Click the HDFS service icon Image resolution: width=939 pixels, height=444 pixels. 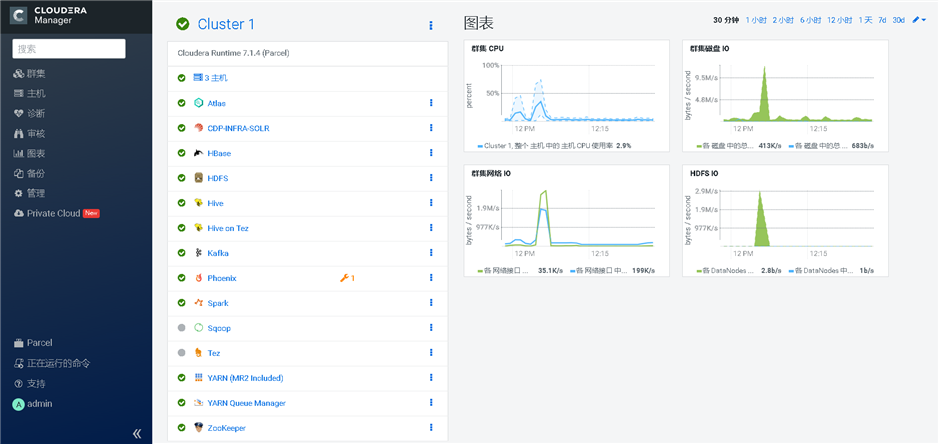[199, 178]
